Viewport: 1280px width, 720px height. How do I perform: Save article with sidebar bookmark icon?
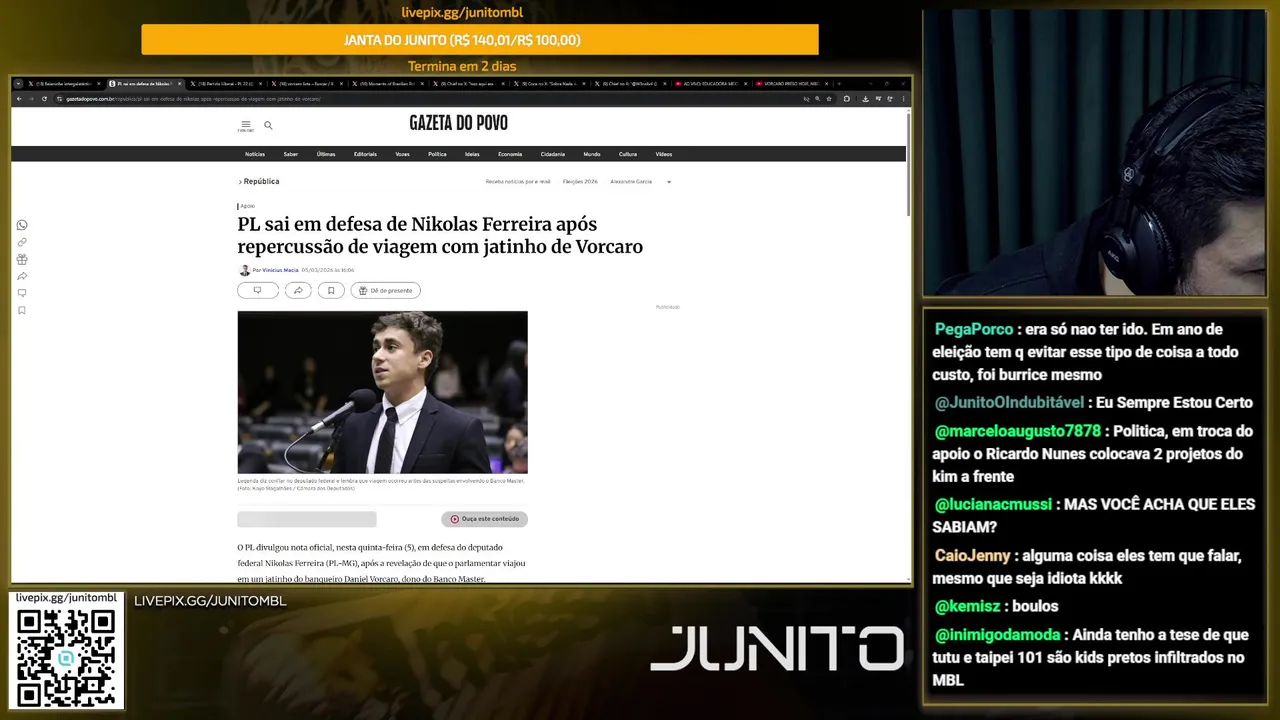(x=22, y=310)
